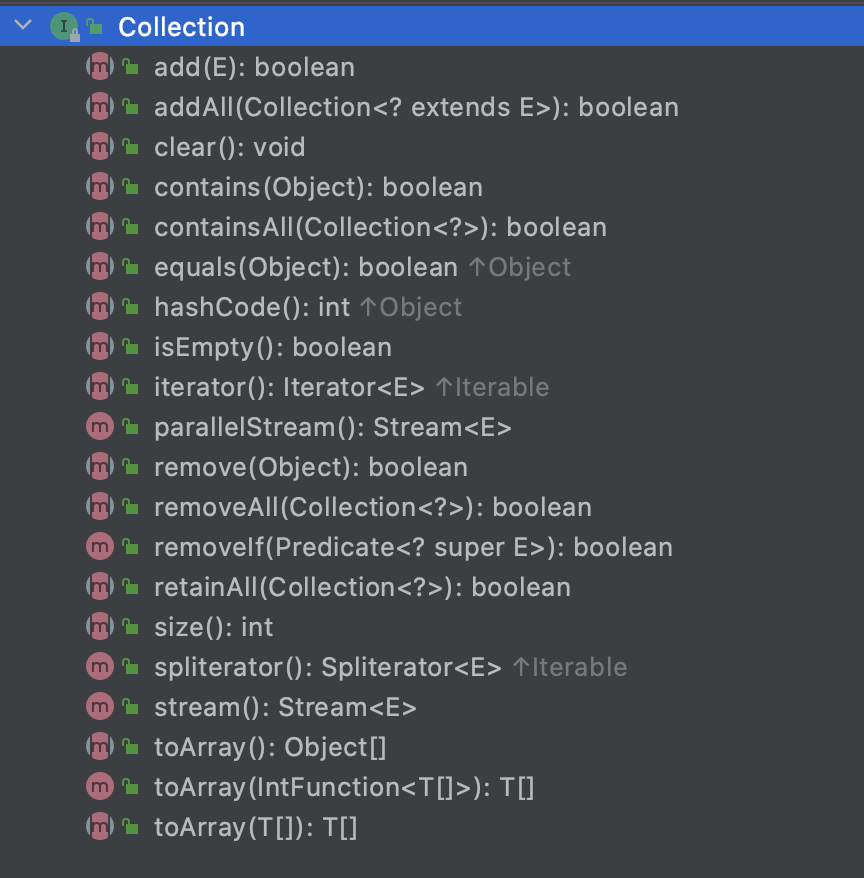The image size is (864, 878).
Task: Select the Collection interface row label
Action: point(181,27)
